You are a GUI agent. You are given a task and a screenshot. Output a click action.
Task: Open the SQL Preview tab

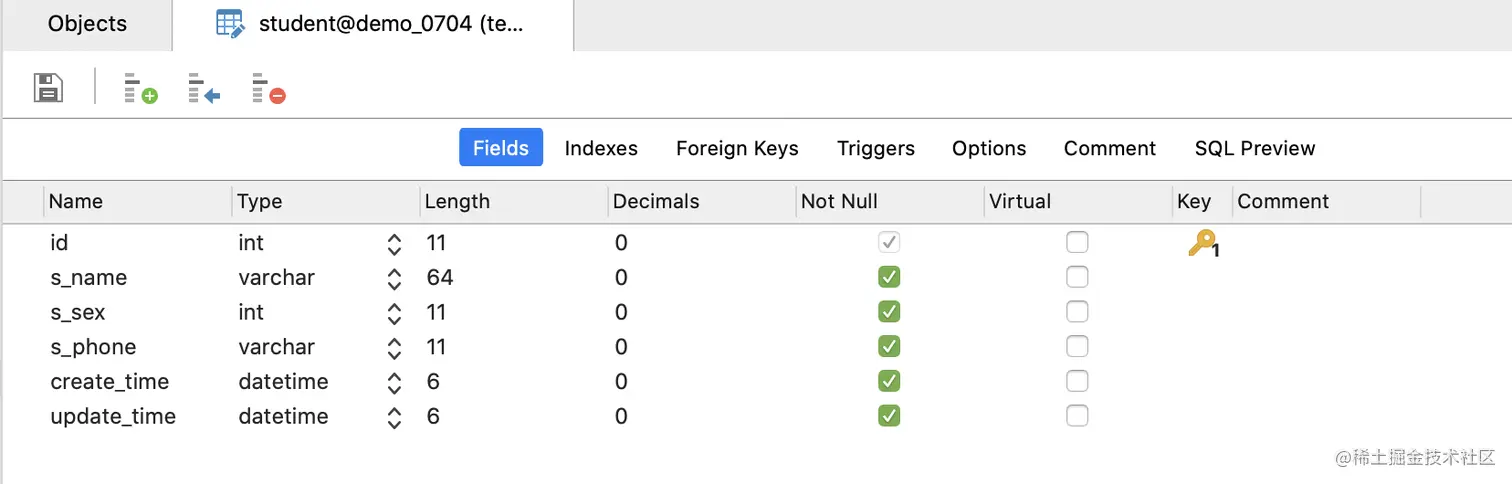tap(1254, 148)
